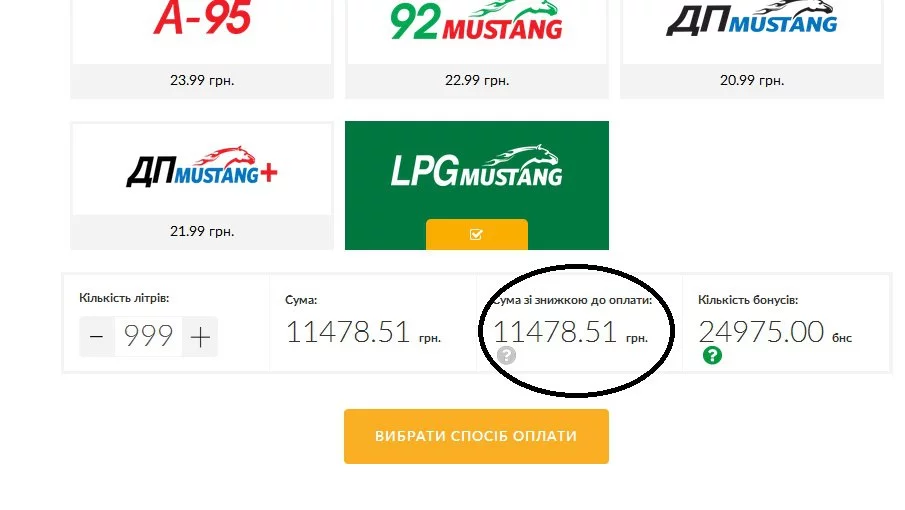905x510 pixels.
Task: Click the Сума amount 11478.51
Action: [x=347, y=332]
